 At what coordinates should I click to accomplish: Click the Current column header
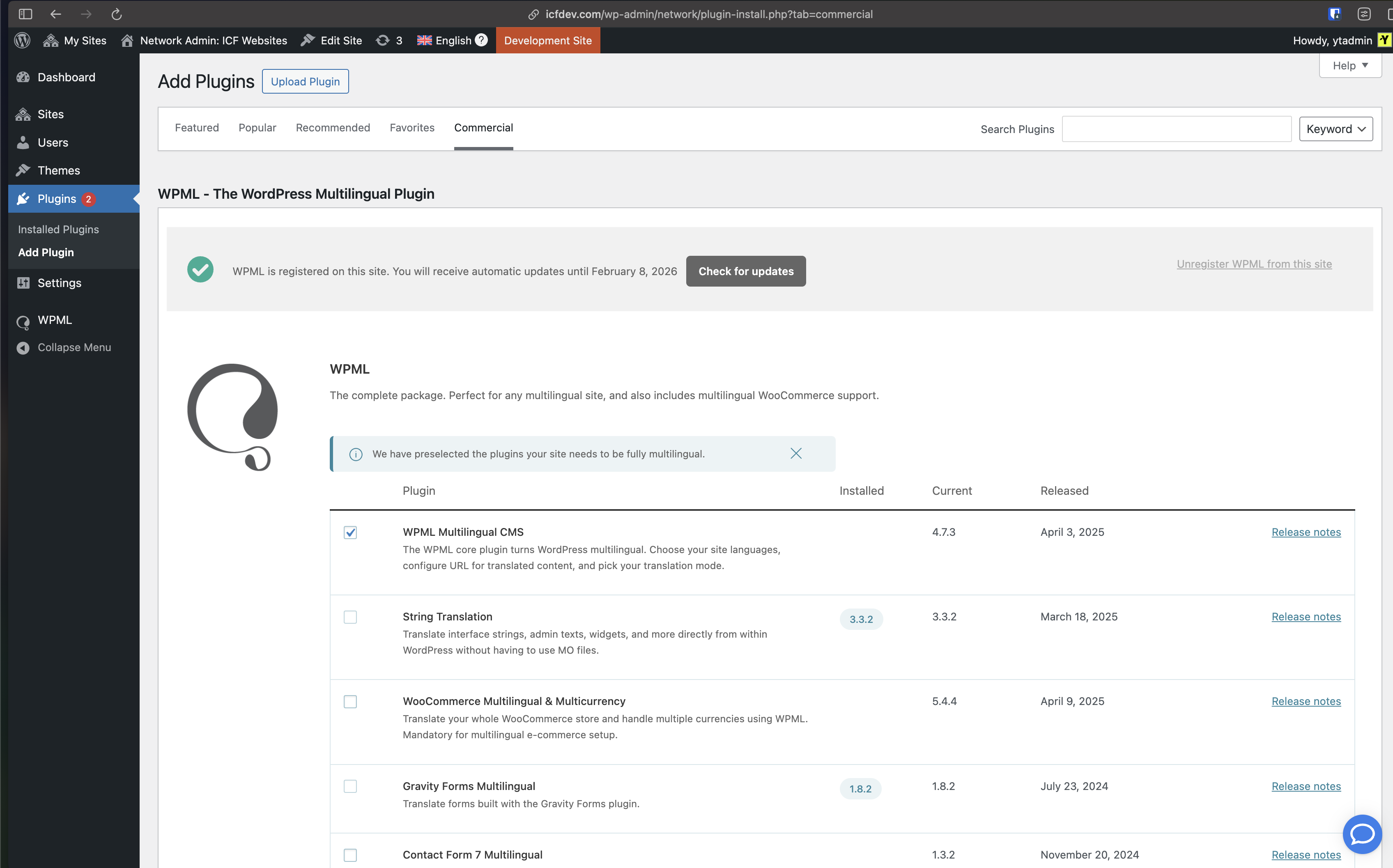tap(952, 491)
